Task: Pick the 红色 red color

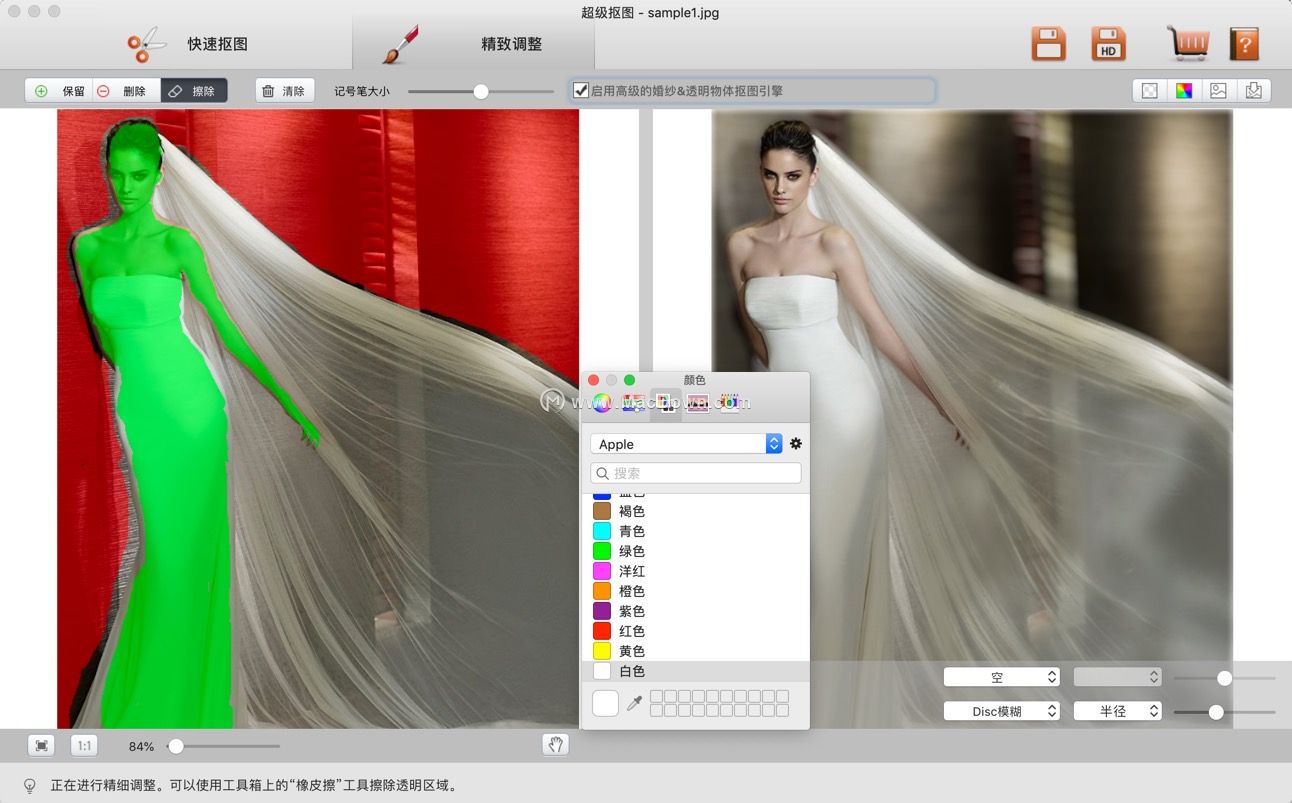Action: click(695, 631)
